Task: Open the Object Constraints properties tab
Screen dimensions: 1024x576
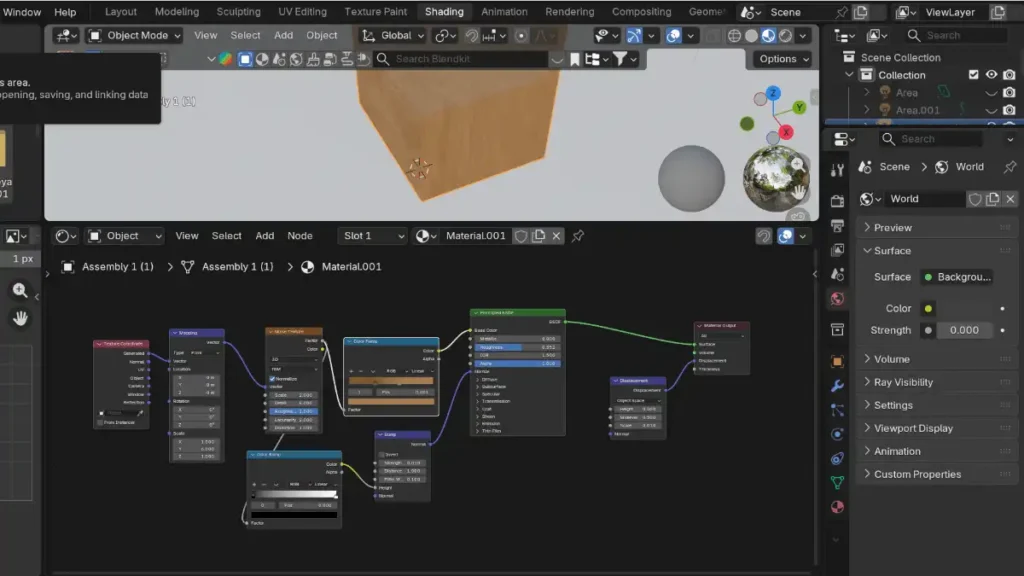Action: 837,458
